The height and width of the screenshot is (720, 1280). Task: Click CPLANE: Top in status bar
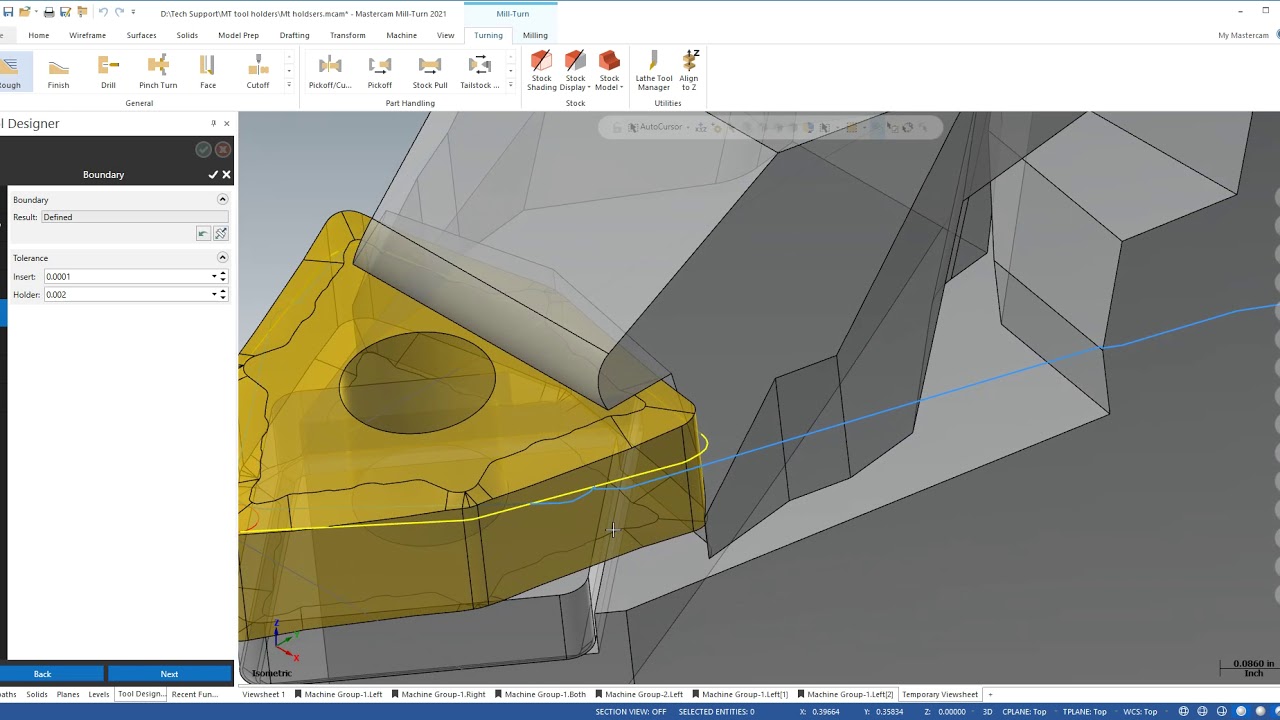point(1024,712)
